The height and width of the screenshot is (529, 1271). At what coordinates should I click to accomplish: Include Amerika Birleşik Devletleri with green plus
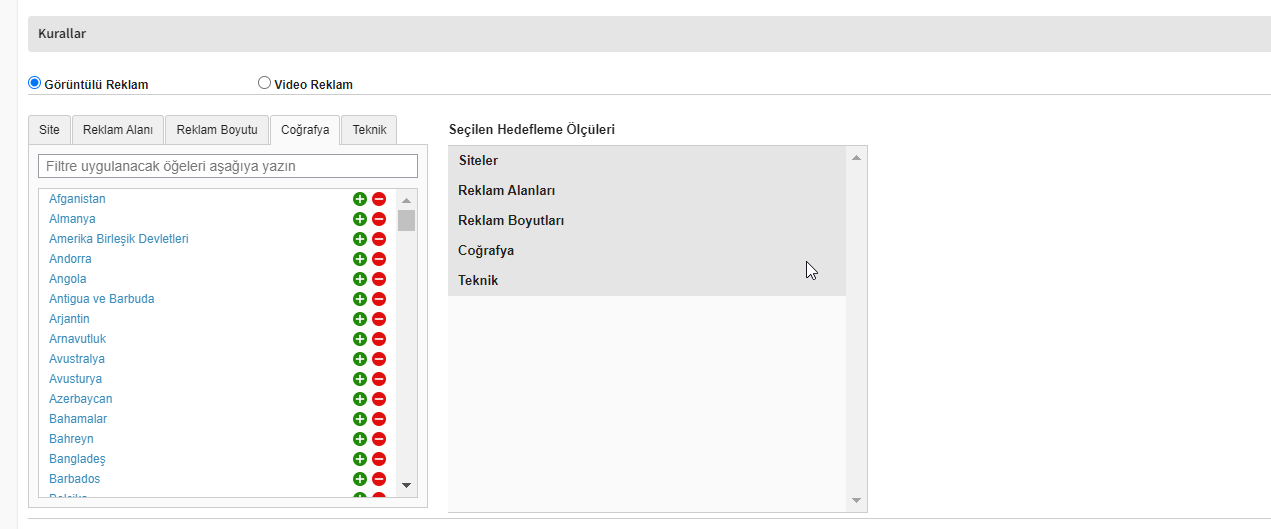pos(360,239)
